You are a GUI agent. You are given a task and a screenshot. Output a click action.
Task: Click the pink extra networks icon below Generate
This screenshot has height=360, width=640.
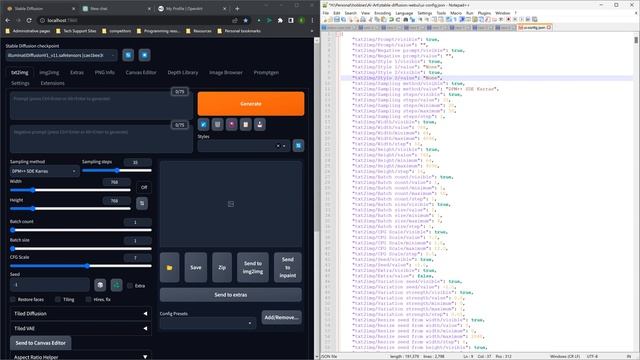click(x=231, y=124)
